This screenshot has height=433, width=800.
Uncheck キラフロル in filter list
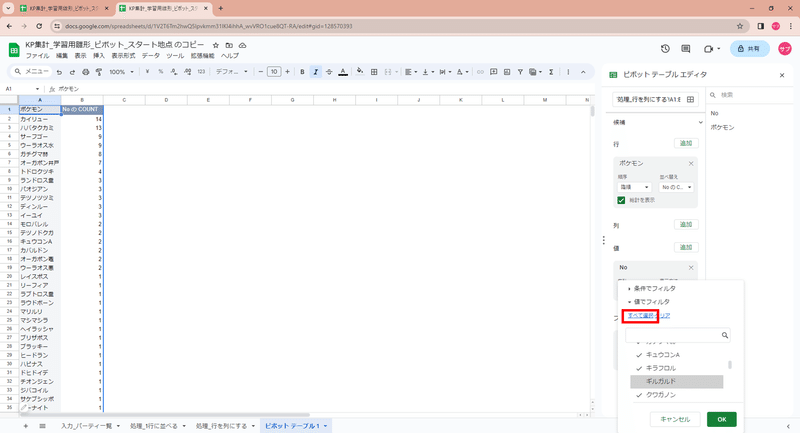click(x=639, y=368)
